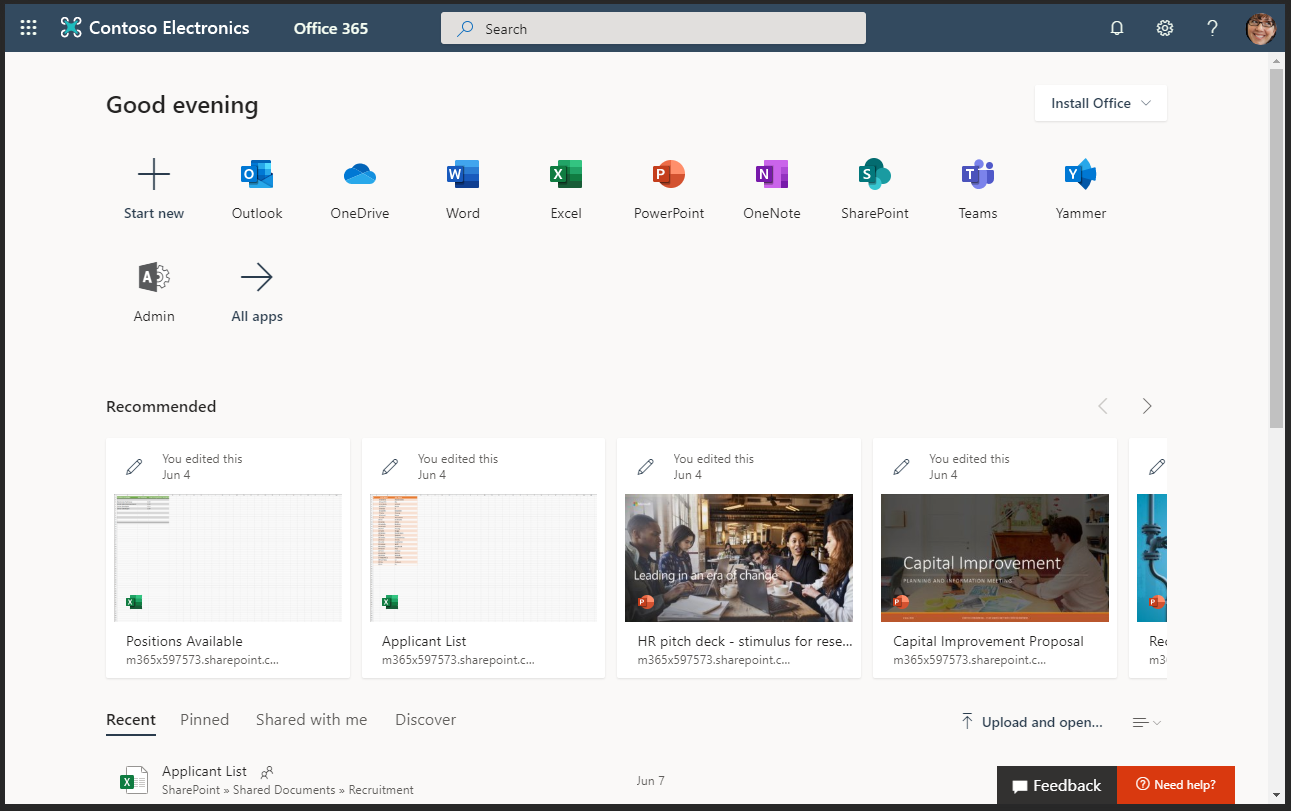This screenshot has height=811, width=1291.
Task: Open the app launcher waffle menu
Action: tap(29, 28)
